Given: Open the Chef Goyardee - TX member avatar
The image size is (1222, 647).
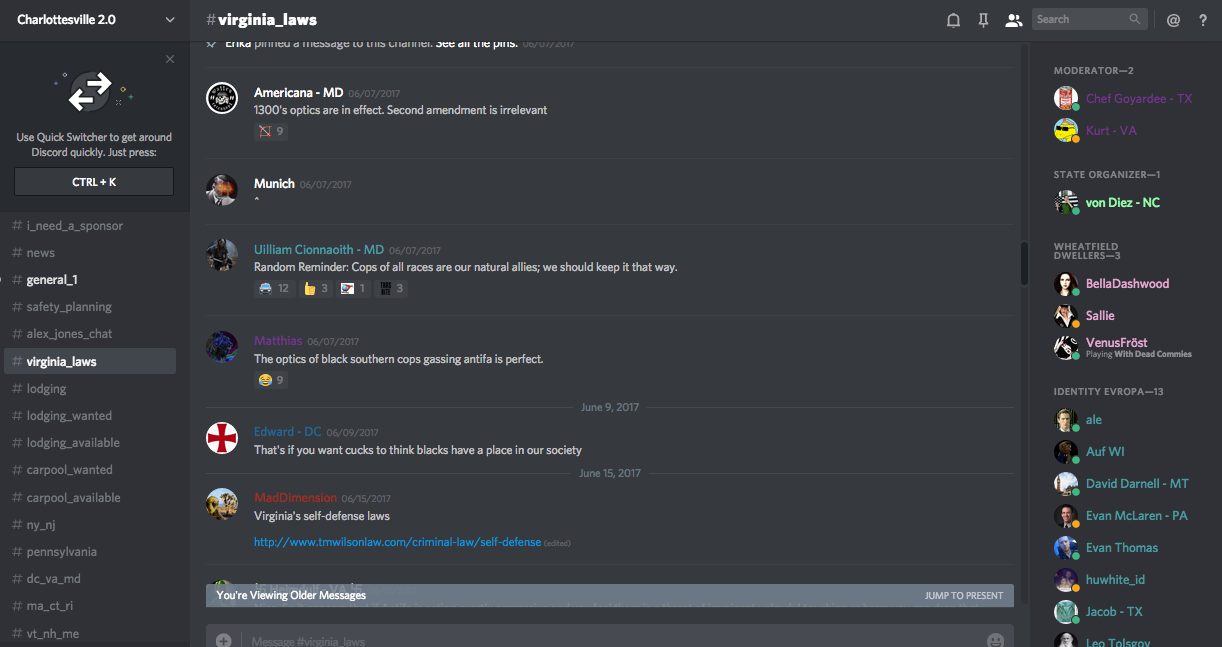Looking at the screenshot, I should 1066,98.
